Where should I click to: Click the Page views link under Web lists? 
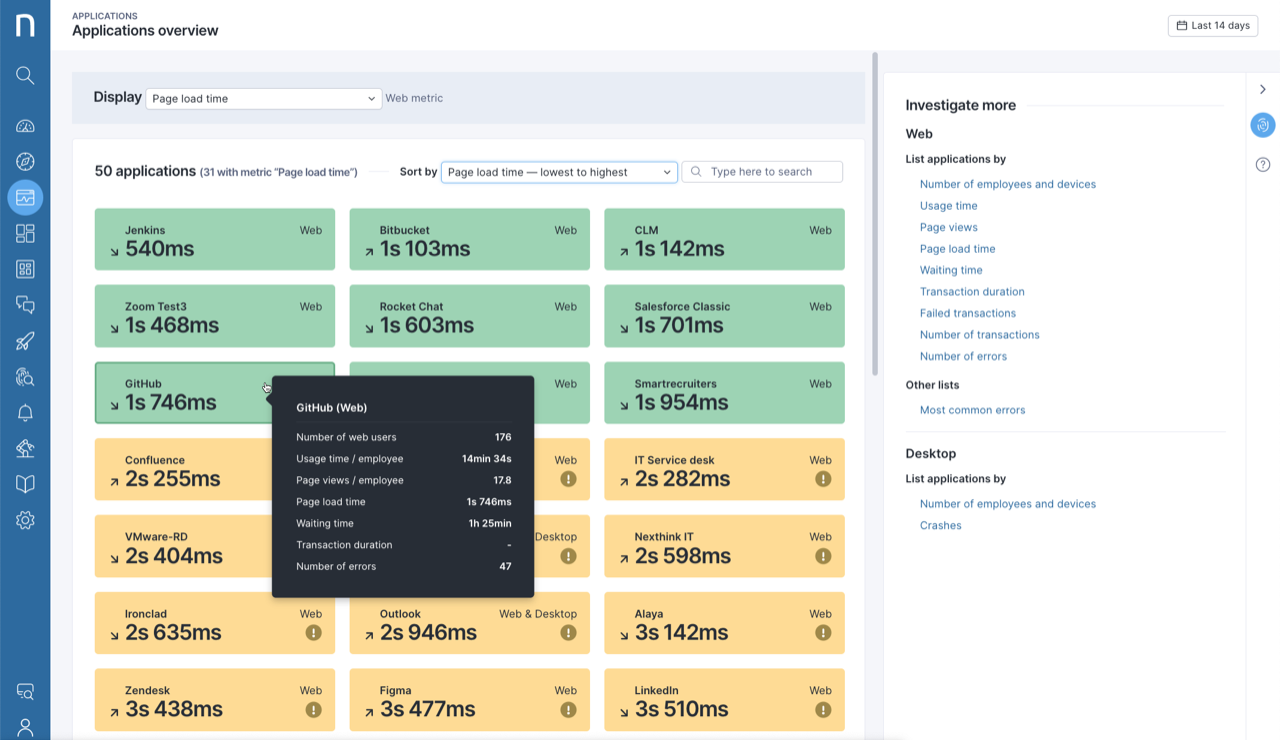948,227
